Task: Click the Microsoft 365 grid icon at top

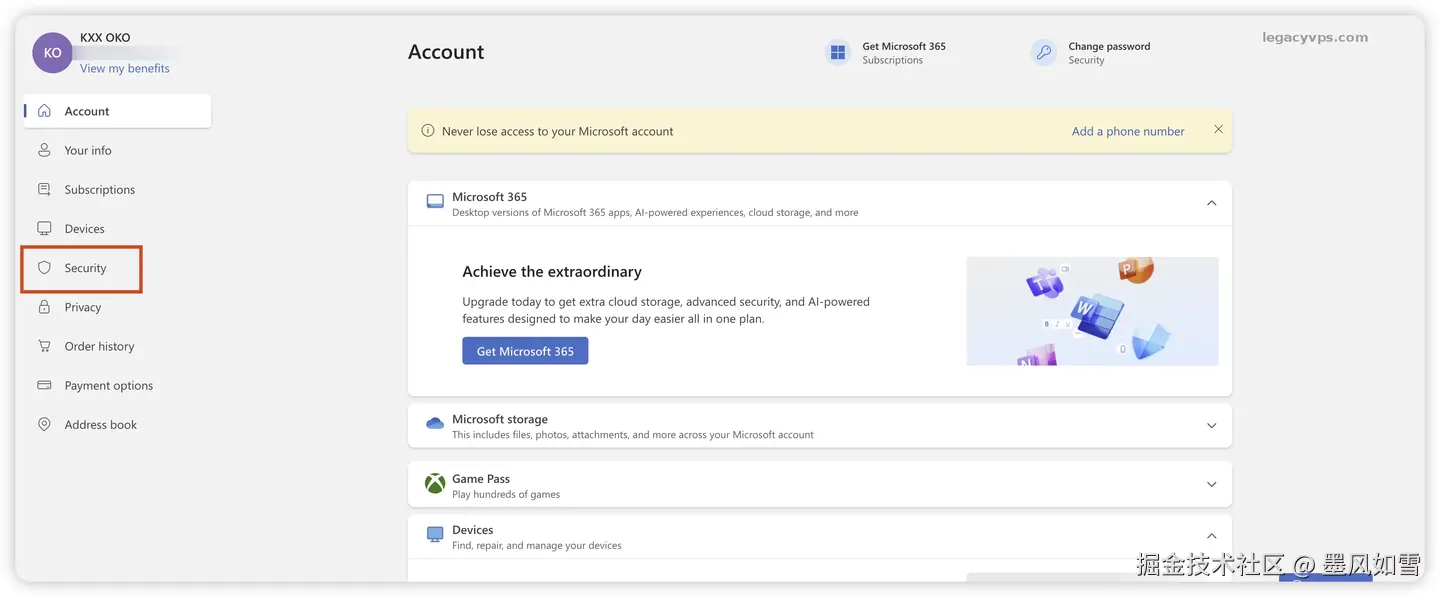Action: pos(837,53)
